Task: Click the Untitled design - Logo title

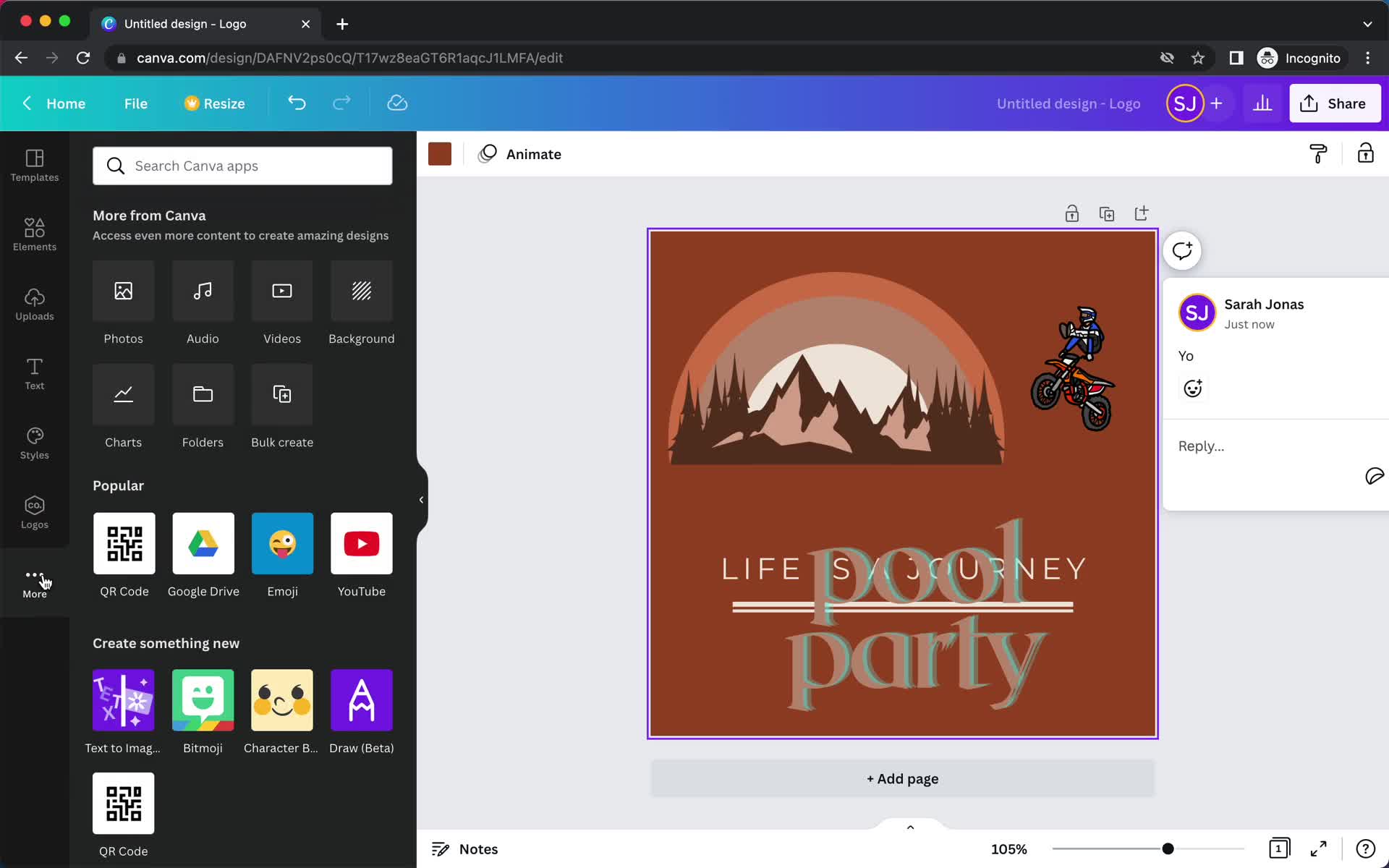Action: 1069,103
